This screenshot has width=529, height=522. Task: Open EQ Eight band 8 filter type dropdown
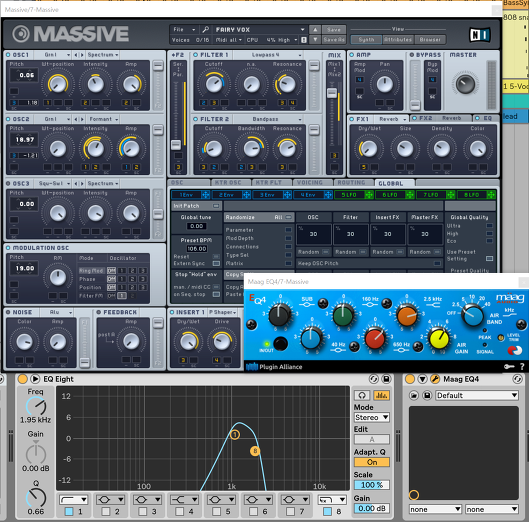point(332,500)
